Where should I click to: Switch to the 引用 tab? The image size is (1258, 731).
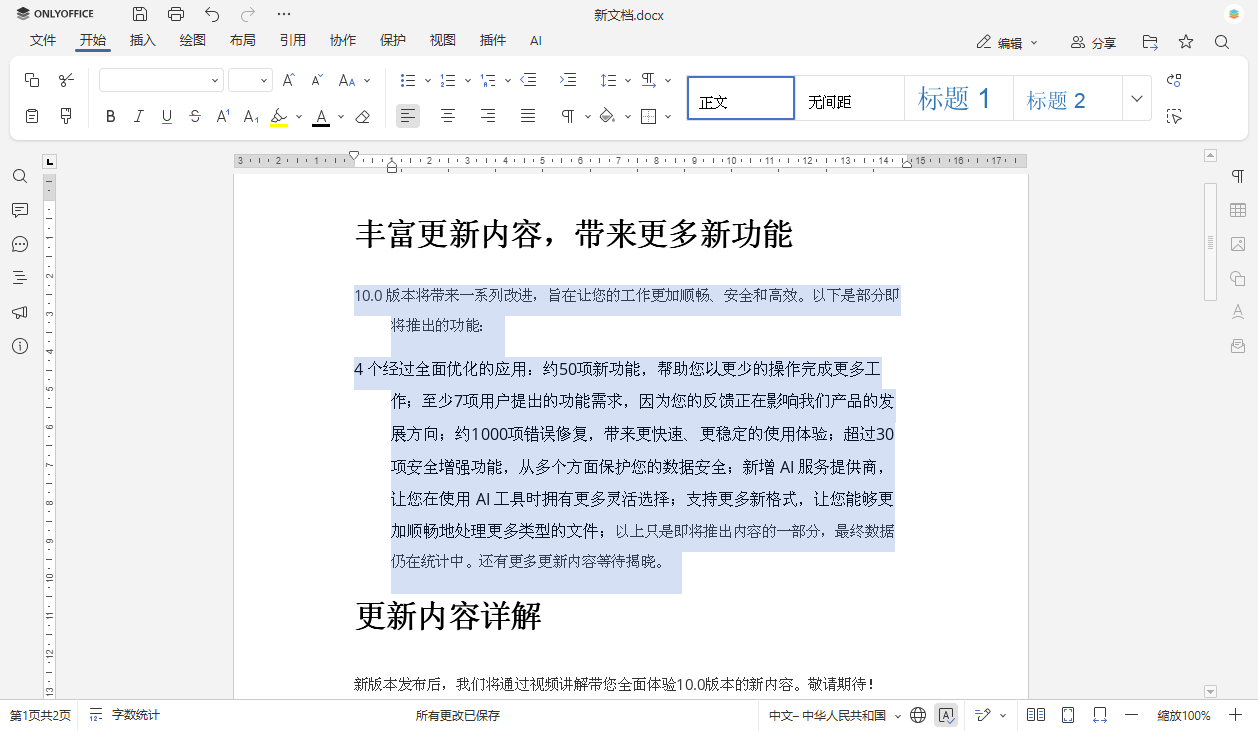[x=293, y=40]
